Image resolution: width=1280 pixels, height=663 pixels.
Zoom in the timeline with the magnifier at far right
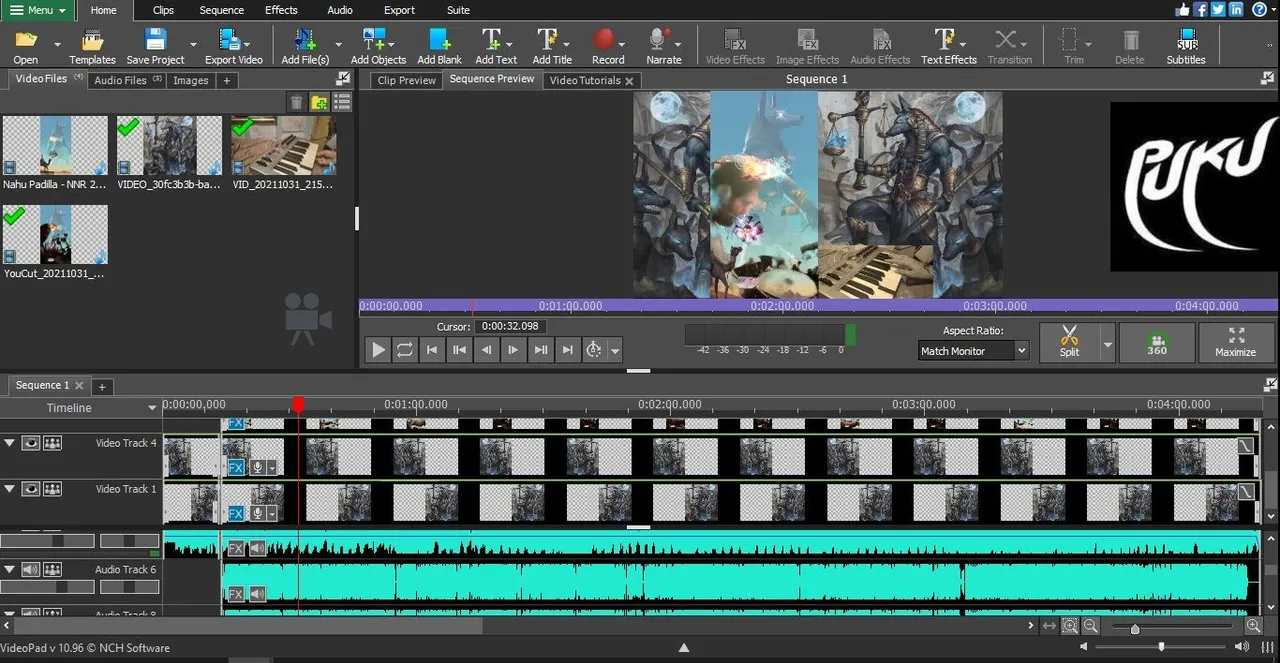coord(1253,626)
